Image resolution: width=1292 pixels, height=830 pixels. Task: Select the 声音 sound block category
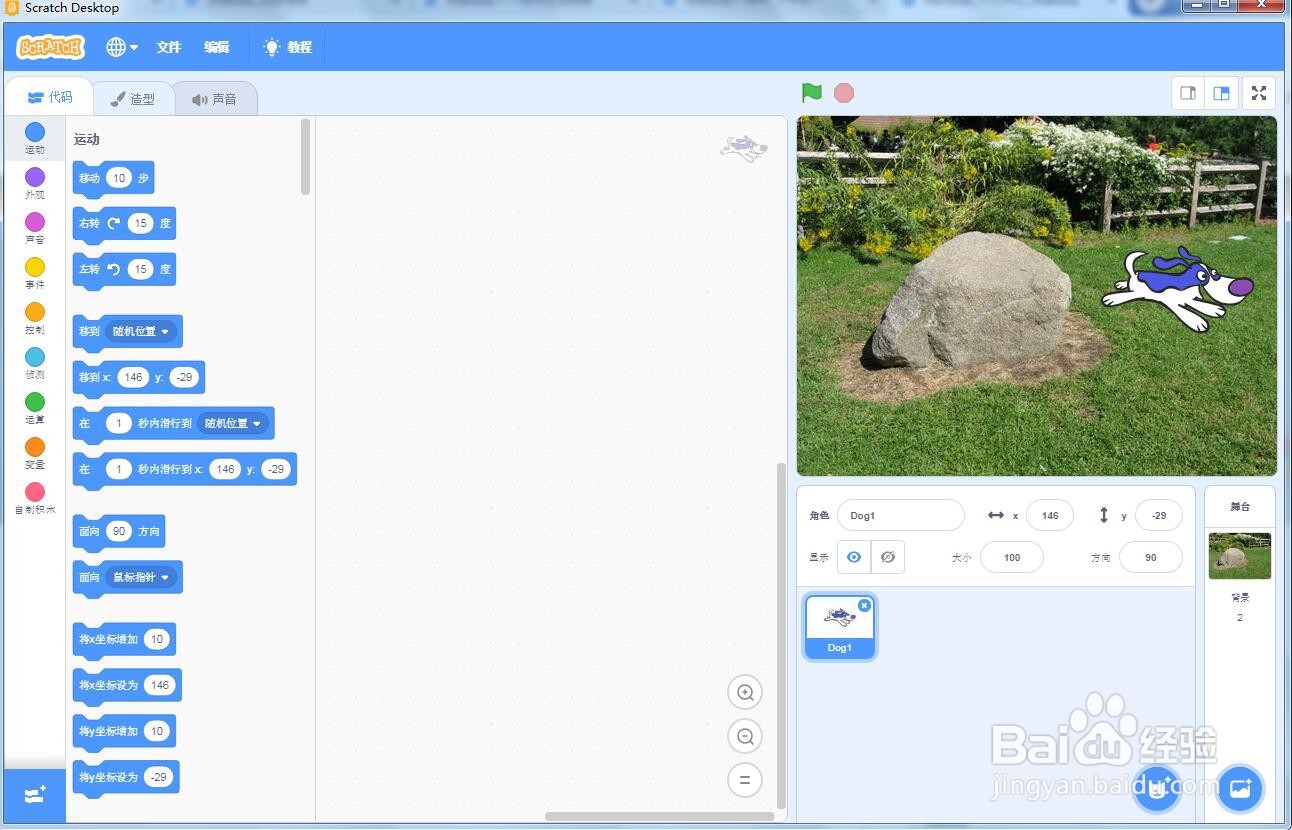coord(35,228)
